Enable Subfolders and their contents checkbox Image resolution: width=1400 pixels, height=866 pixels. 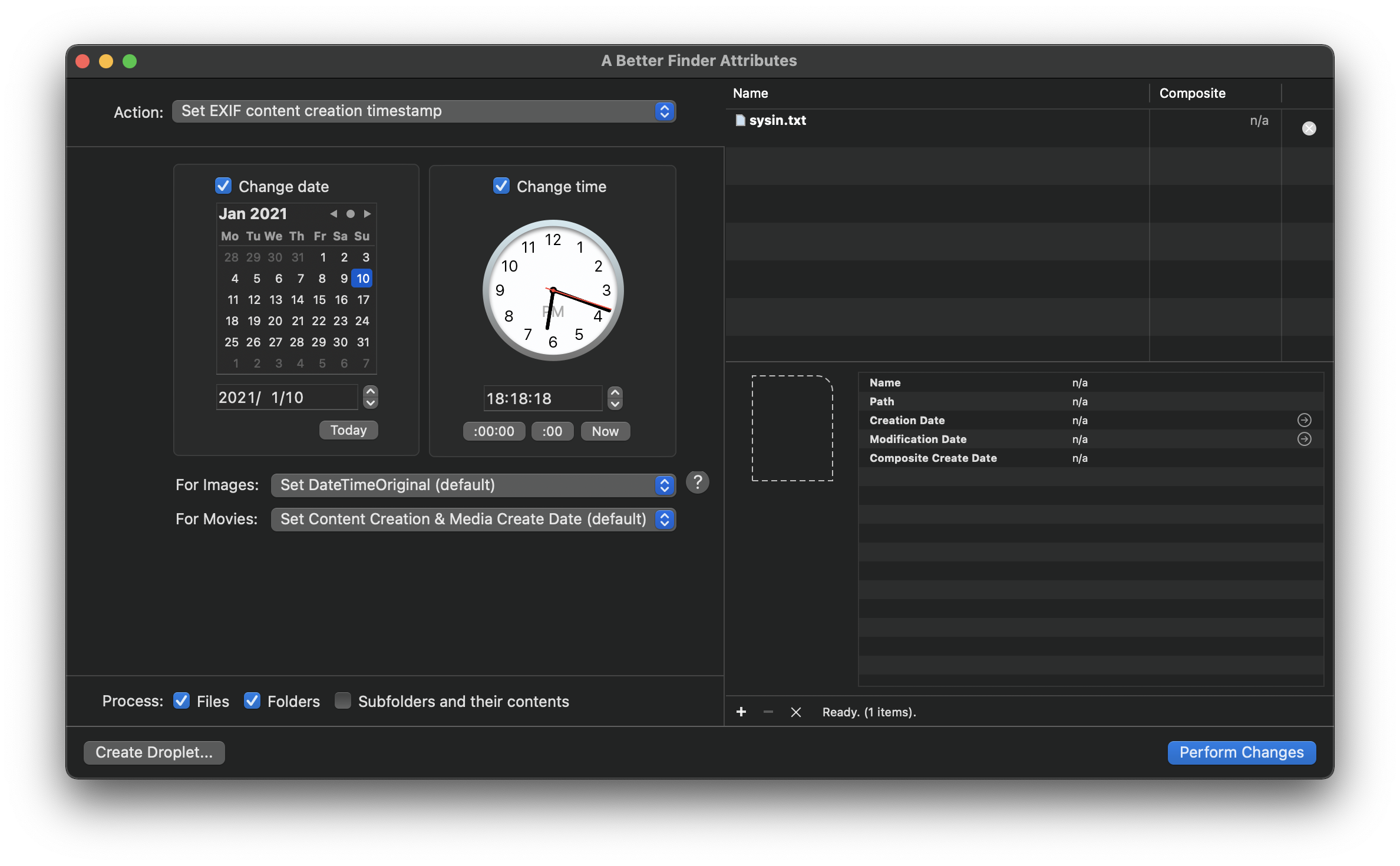coord(343,701)
